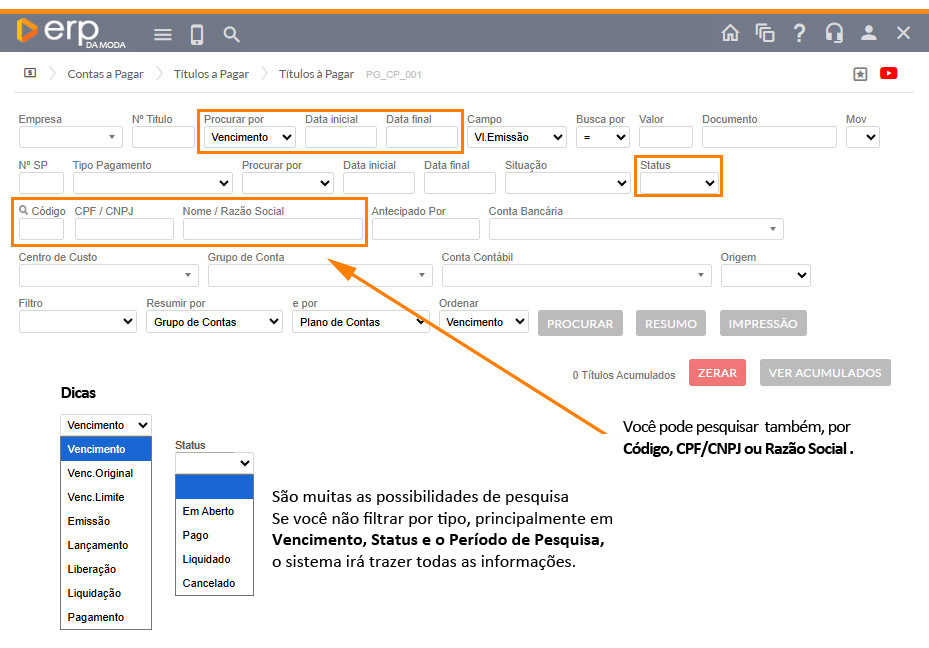Screen dimensions: 929x648
Task: Click the Nome / Razão Social field
Action: click(272, 229)
